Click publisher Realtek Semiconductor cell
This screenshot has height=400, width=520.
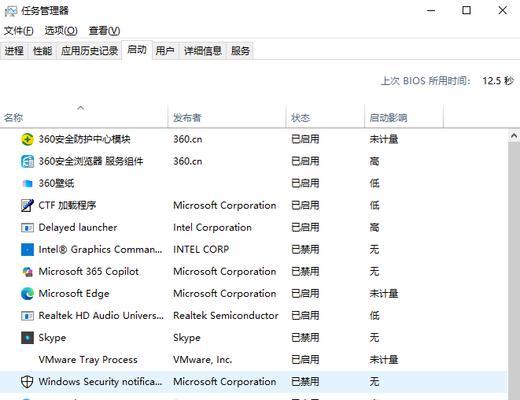pos(226,315)
